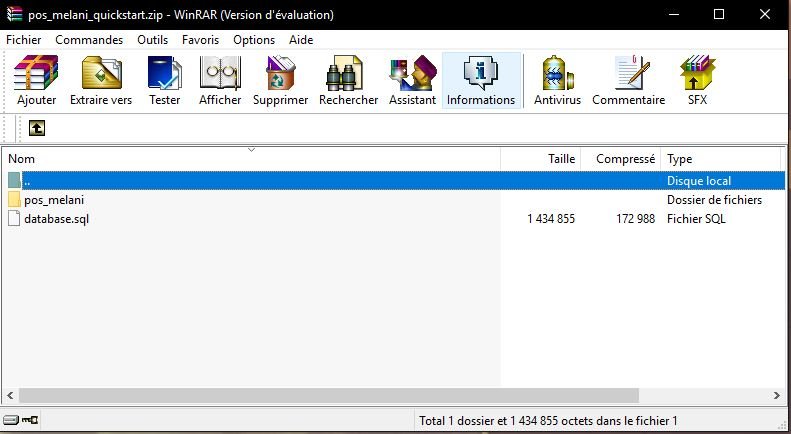Maximize the WinRAR window
This screenshot has height=434, width=791.
[x=719, y=14]
